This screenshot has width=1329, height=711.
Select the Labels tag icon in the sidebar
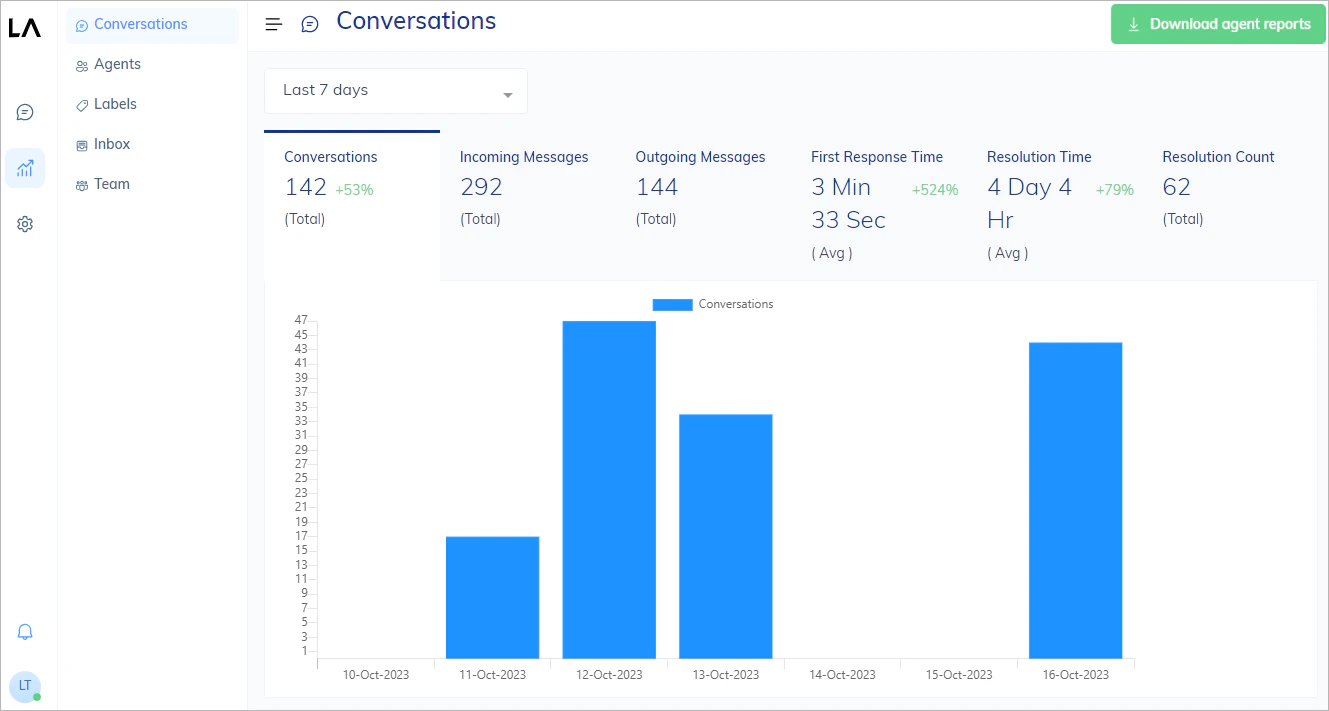tap(82, 104)
